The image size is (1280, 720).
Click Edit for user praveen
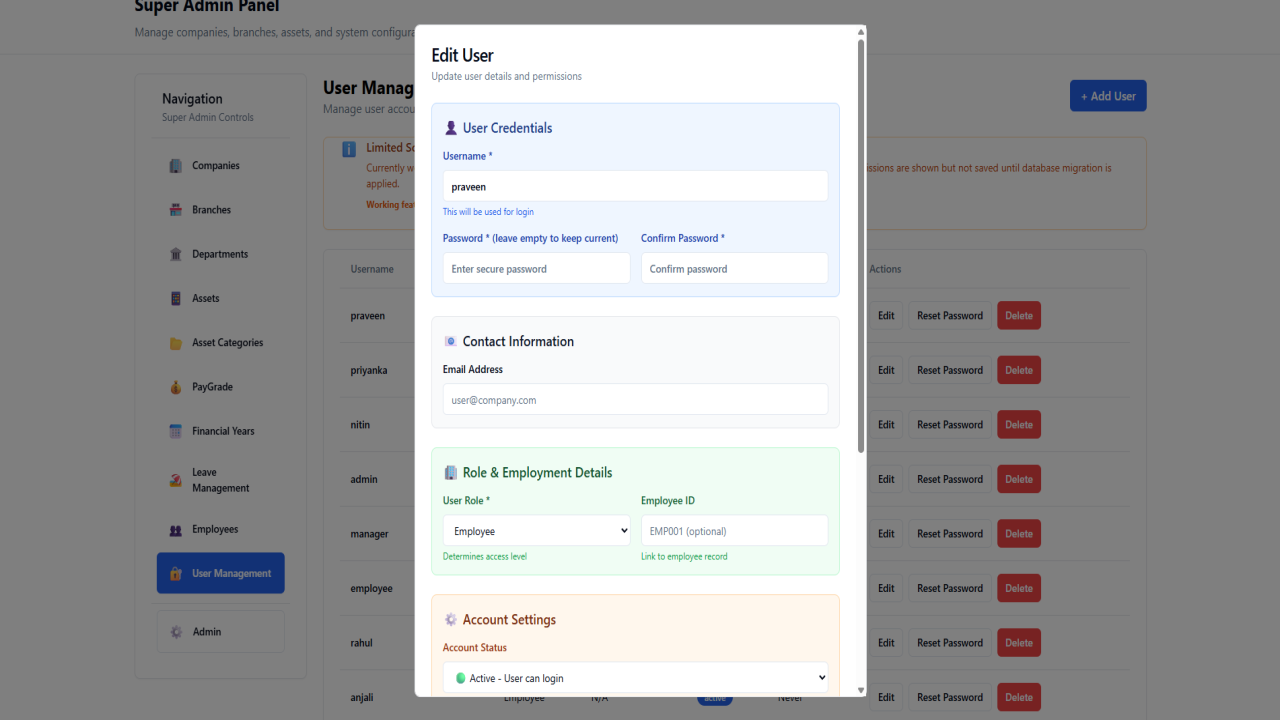tap(886, 316)
